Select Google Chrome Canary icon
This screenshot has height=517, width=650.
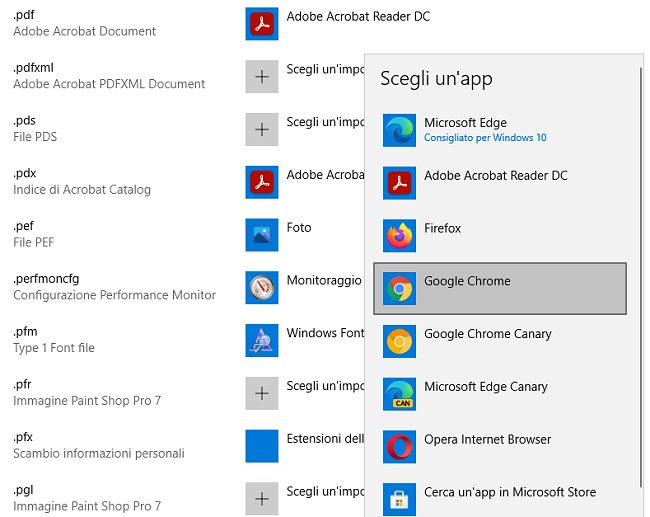click(x=399, y=341)
